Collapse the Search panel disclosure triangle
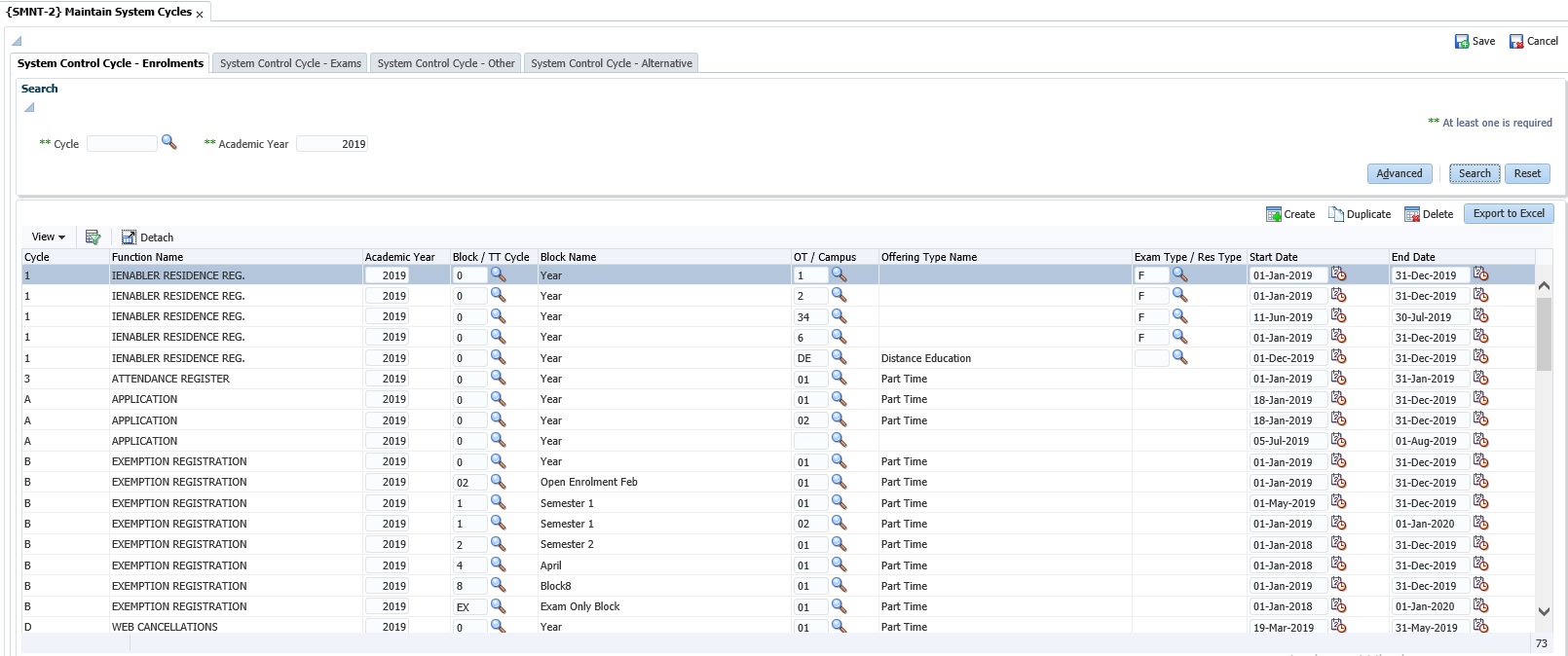Image resolution: width=1568 pixels, height=656 pixels. pyautogui.click(x=29, y=107)
